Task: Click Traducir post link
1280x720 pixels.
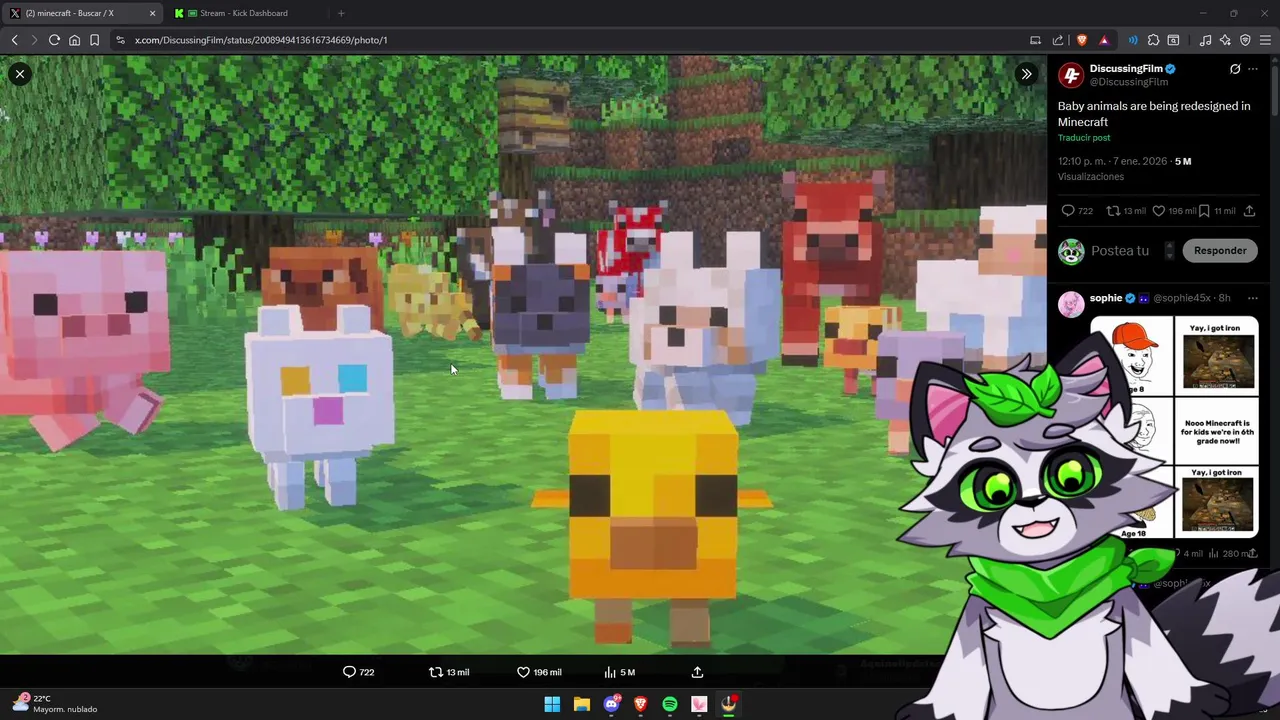Action: (1084, 138)
